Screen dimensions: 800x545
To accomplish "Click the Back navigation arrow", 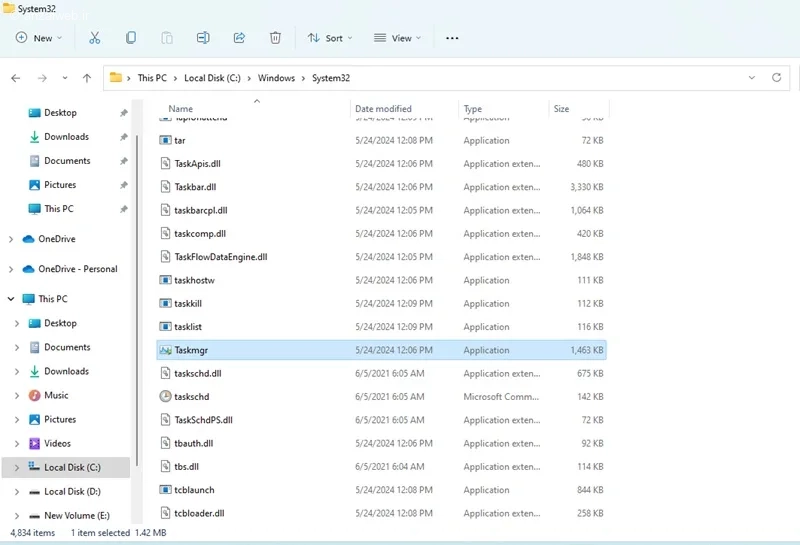I will (x=16, y=78).
